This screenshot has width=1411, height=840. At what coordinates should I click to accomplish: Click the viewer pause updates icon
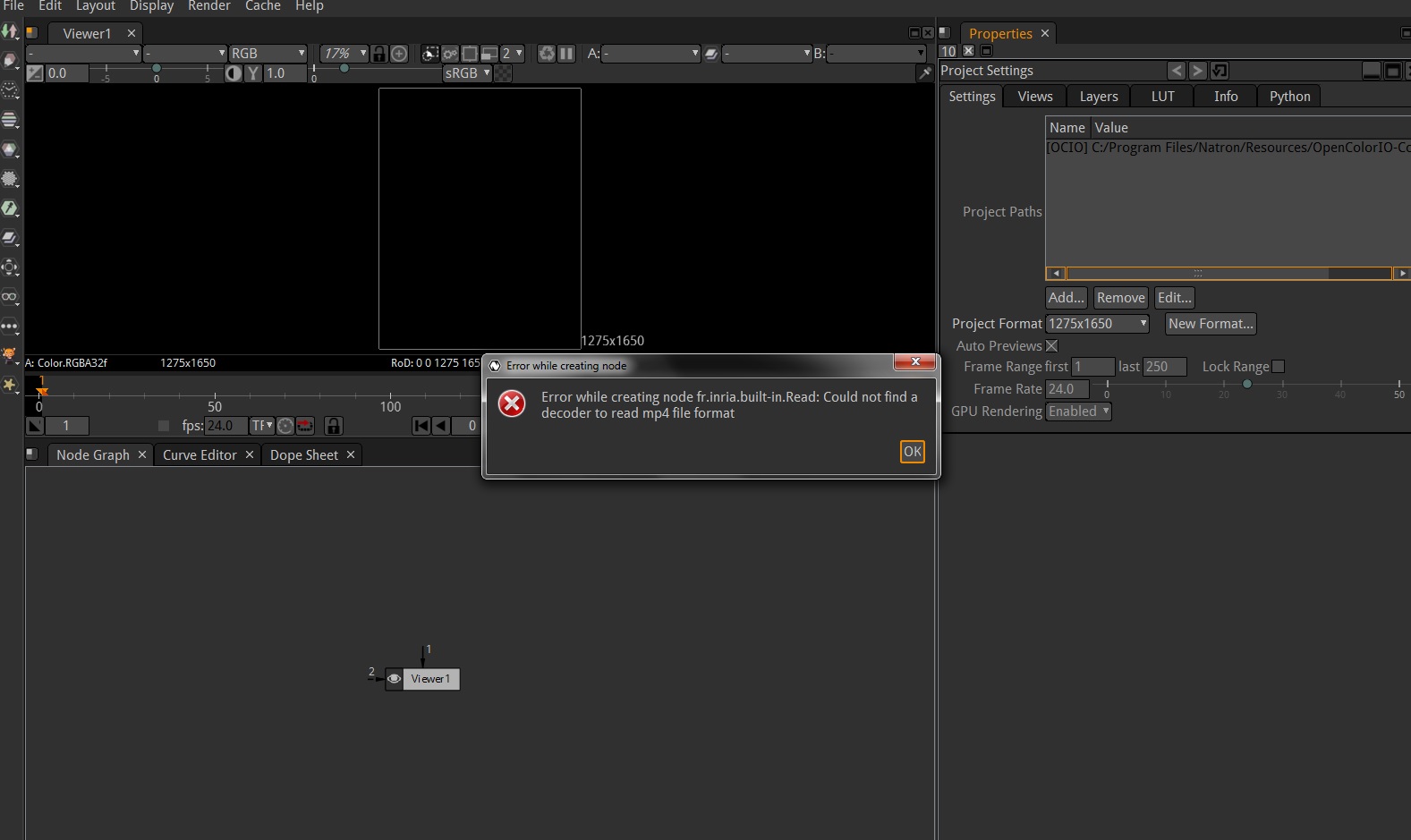[x=566, y=54]
